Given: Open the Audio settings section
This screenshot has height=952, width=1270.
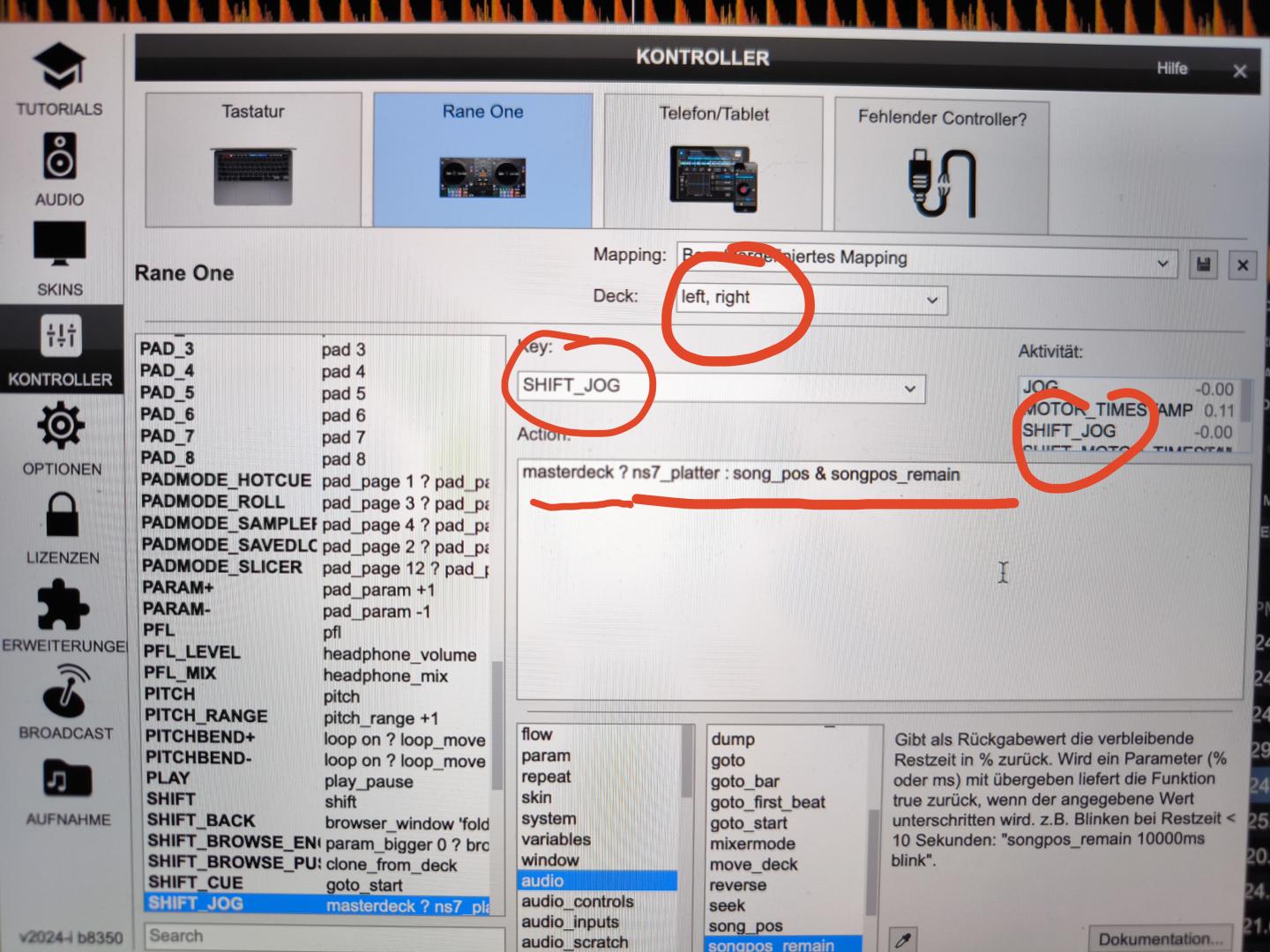Looking at the screenshot, I should (59, 169).
